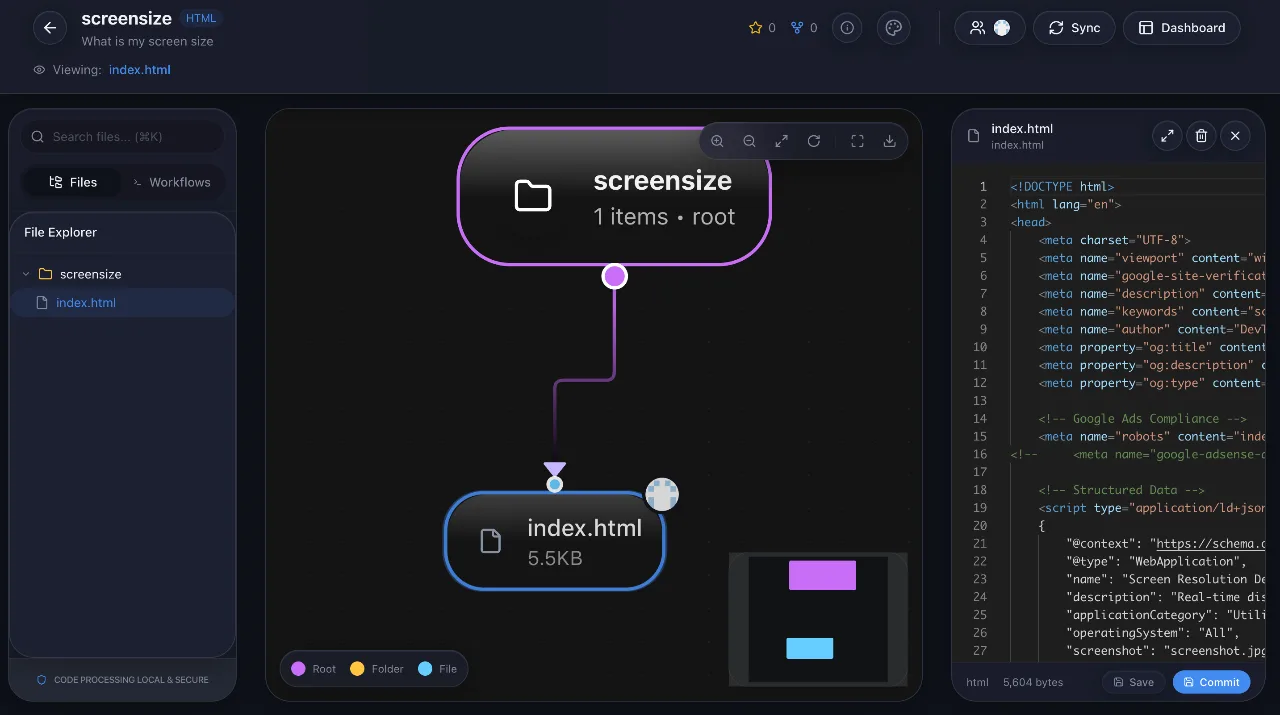Image resolution: width=1280 pixels, height=715 pixels.
Task: Click the HTML language badge
Action: 201,18
